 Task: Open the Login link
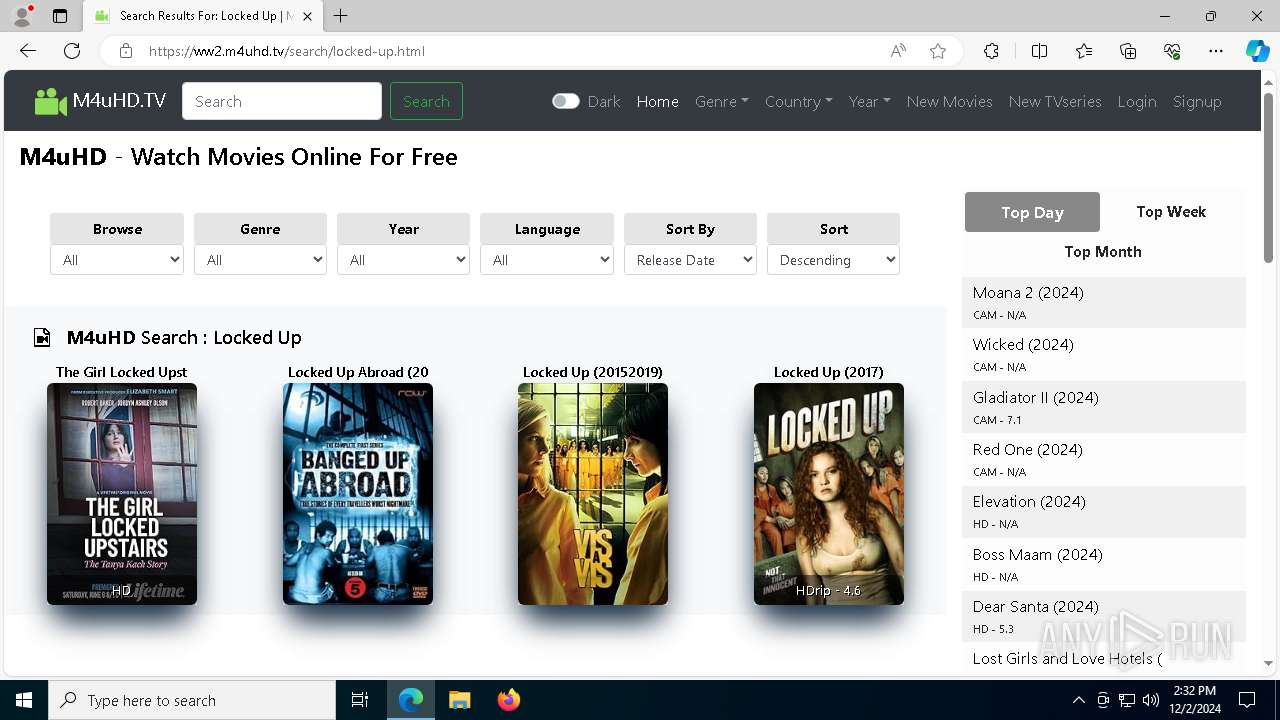(x=1137, y=101)
